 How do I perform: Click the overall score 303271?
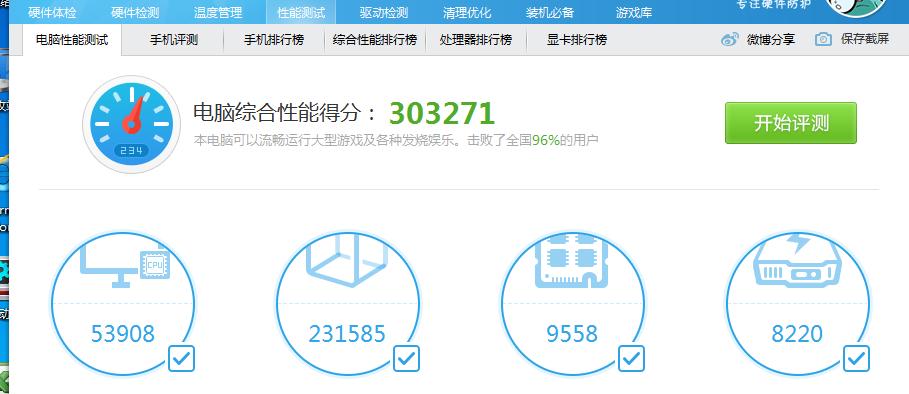(442, 114)
